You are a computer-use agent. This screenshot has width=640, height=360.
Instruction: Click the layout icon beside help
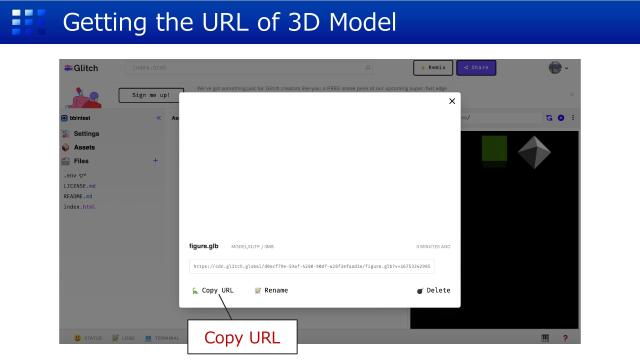[x=545, y=338]
